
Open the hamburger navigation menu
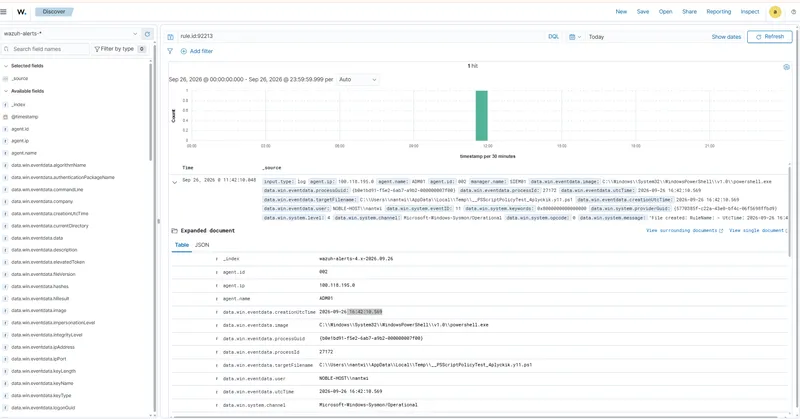click(x=4, y=11)
